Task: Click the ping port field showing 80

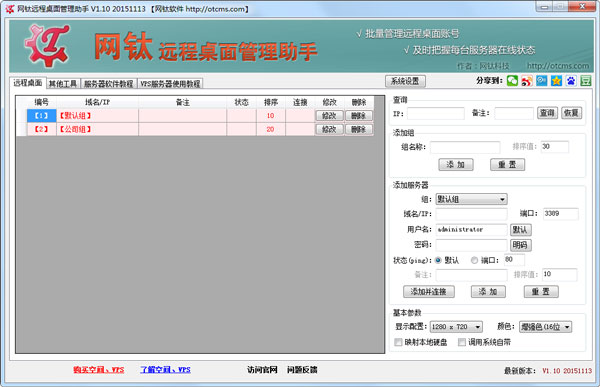Action: 514,260
